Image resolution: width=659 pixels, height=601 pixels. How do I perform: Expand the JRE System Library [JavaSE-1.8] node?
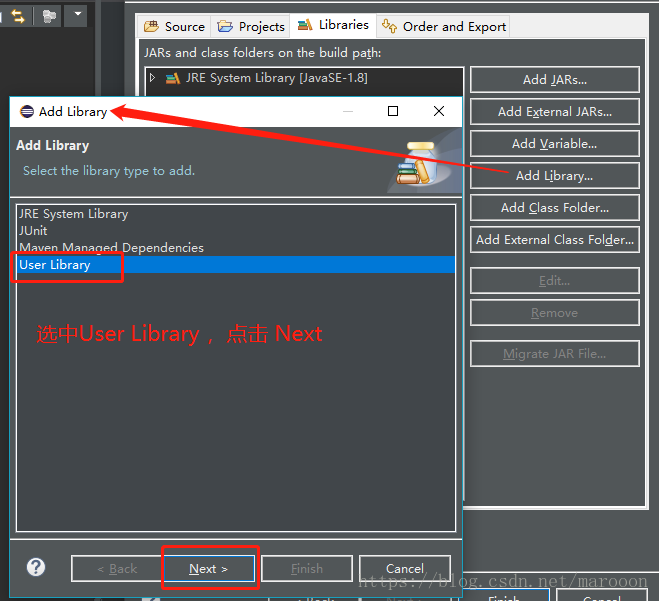153,78
